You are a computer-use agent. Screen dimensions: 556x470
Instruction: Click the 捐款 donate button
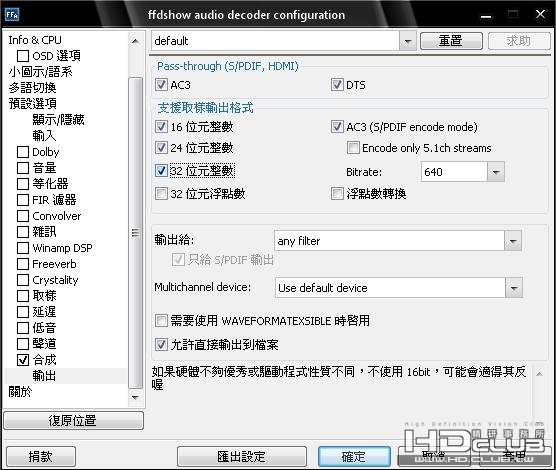(x=41, y=456)
